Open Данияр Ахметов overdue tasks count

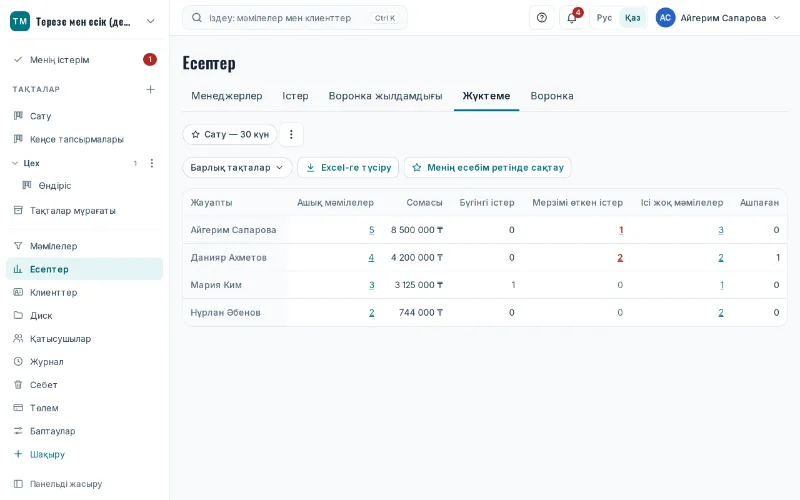(x=620, y=258)
